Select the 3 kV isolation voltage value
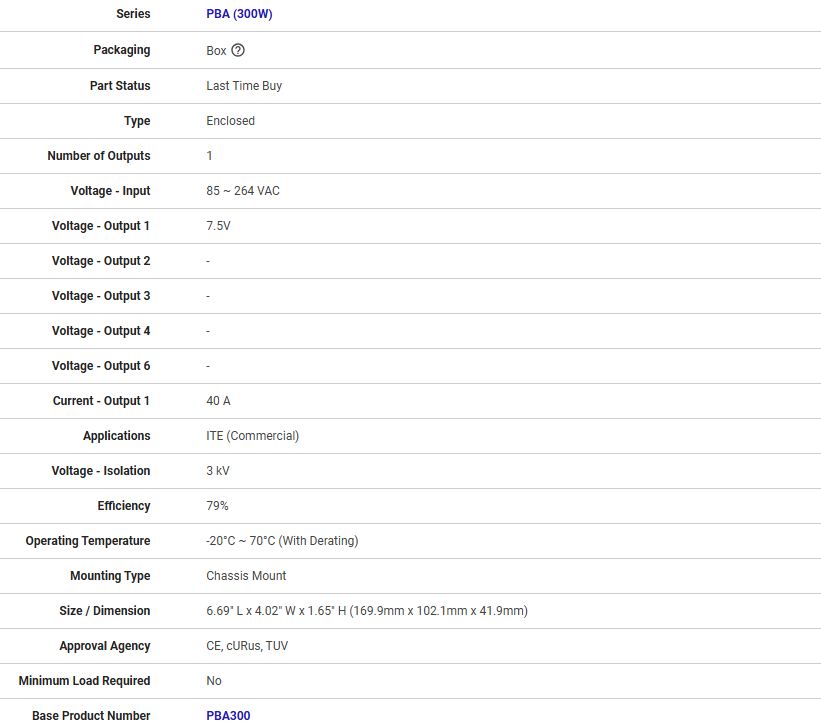The image size is (821, 727). pos(217,471)
